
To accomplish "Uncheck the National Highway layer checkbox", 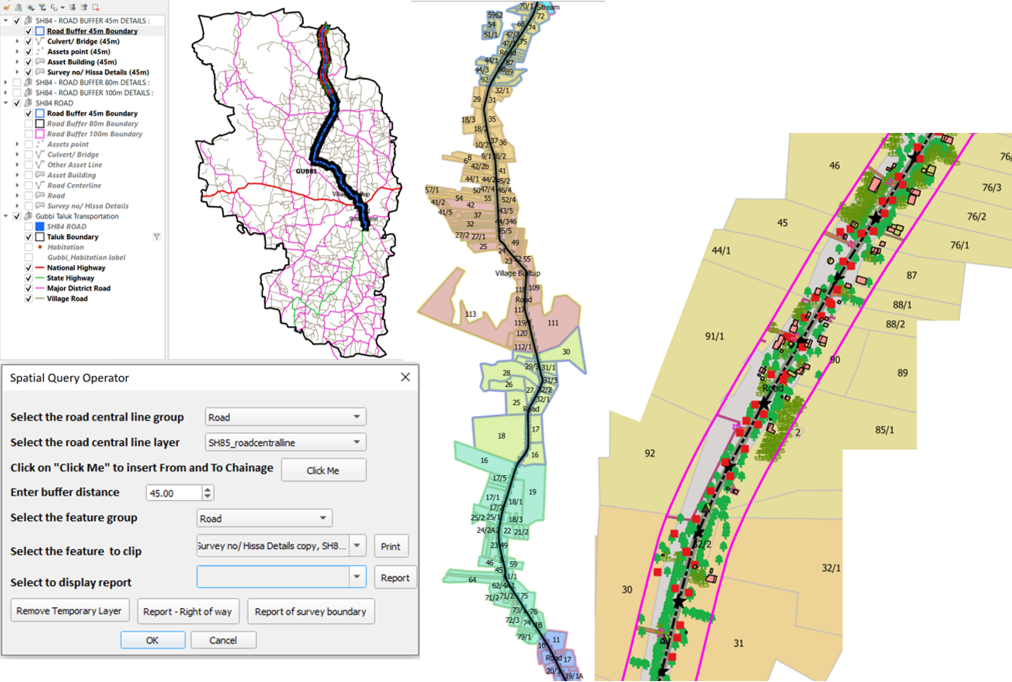I will (29, 268).
